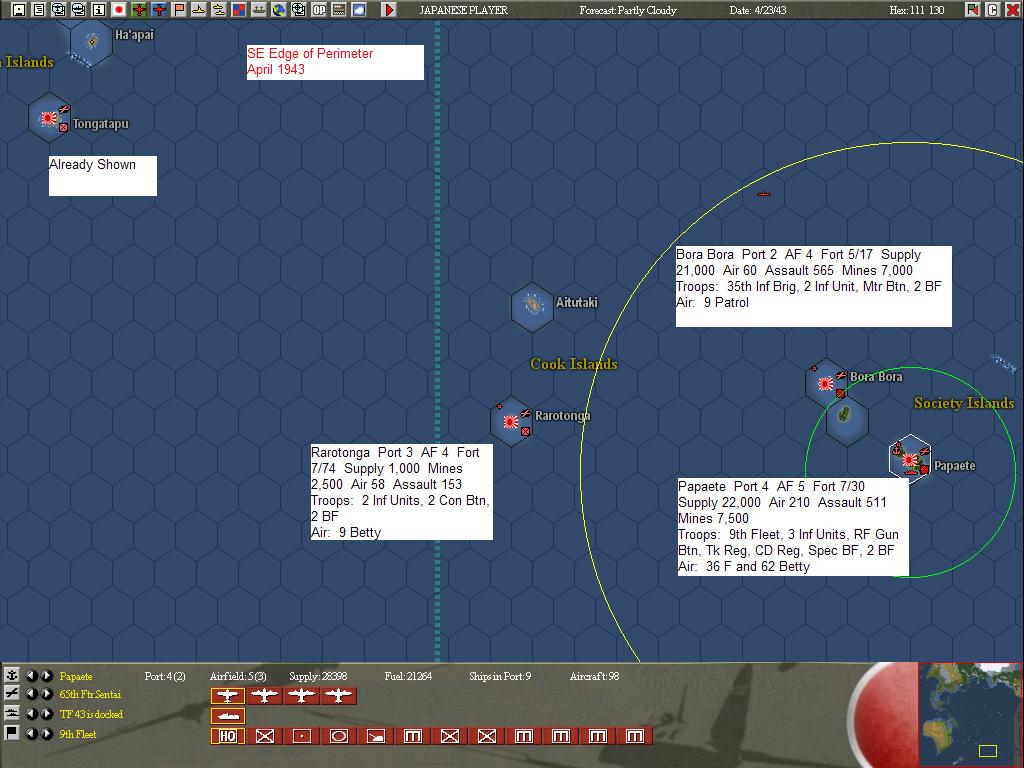
Task: Click the 'Aircraft: 98' text
Action: pyautogui.click(x=594, y=676)
